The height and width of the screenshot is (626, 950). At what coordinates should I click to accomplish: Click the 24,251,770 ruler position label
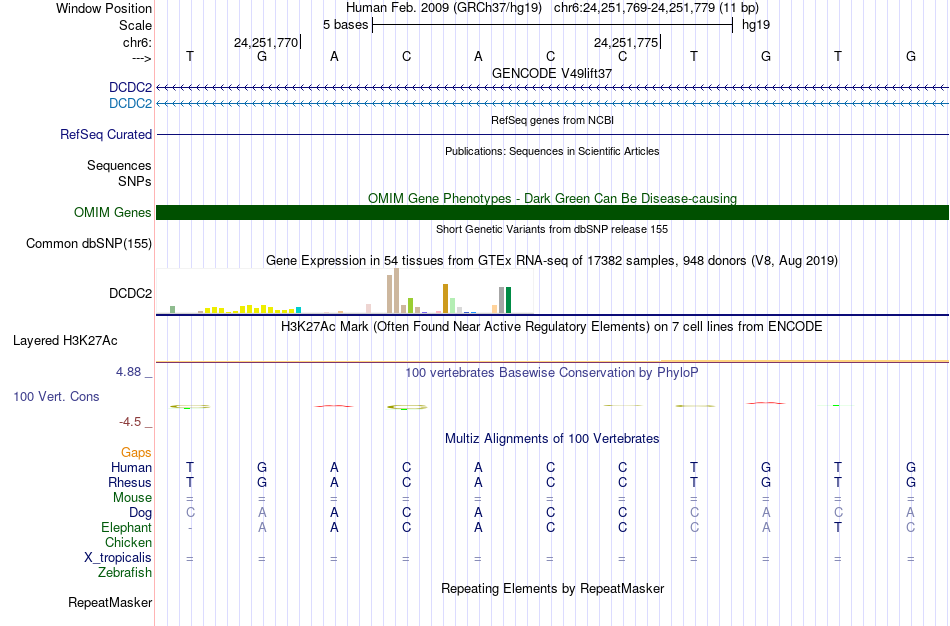tap(265, 42)
